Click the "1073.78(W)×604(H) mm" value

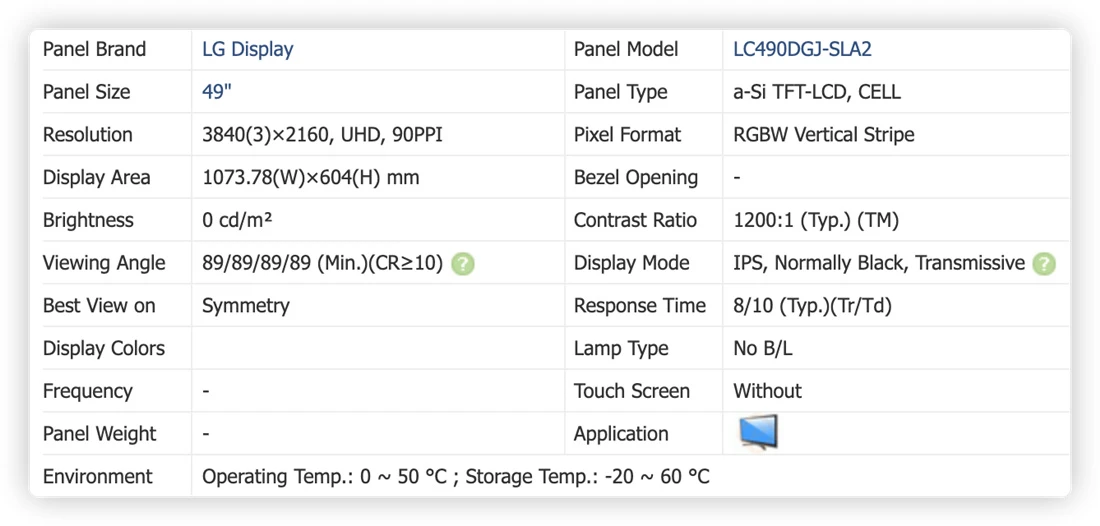[311, 178]
